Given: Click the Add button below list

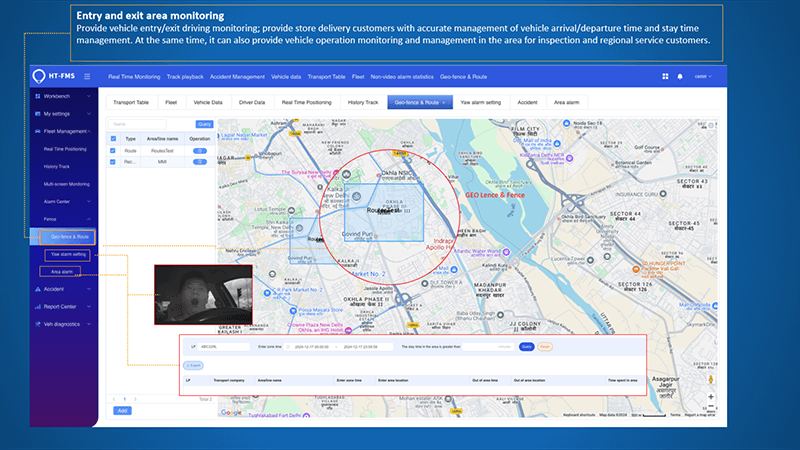Looking at the screenshot, I should click(122, 411).
